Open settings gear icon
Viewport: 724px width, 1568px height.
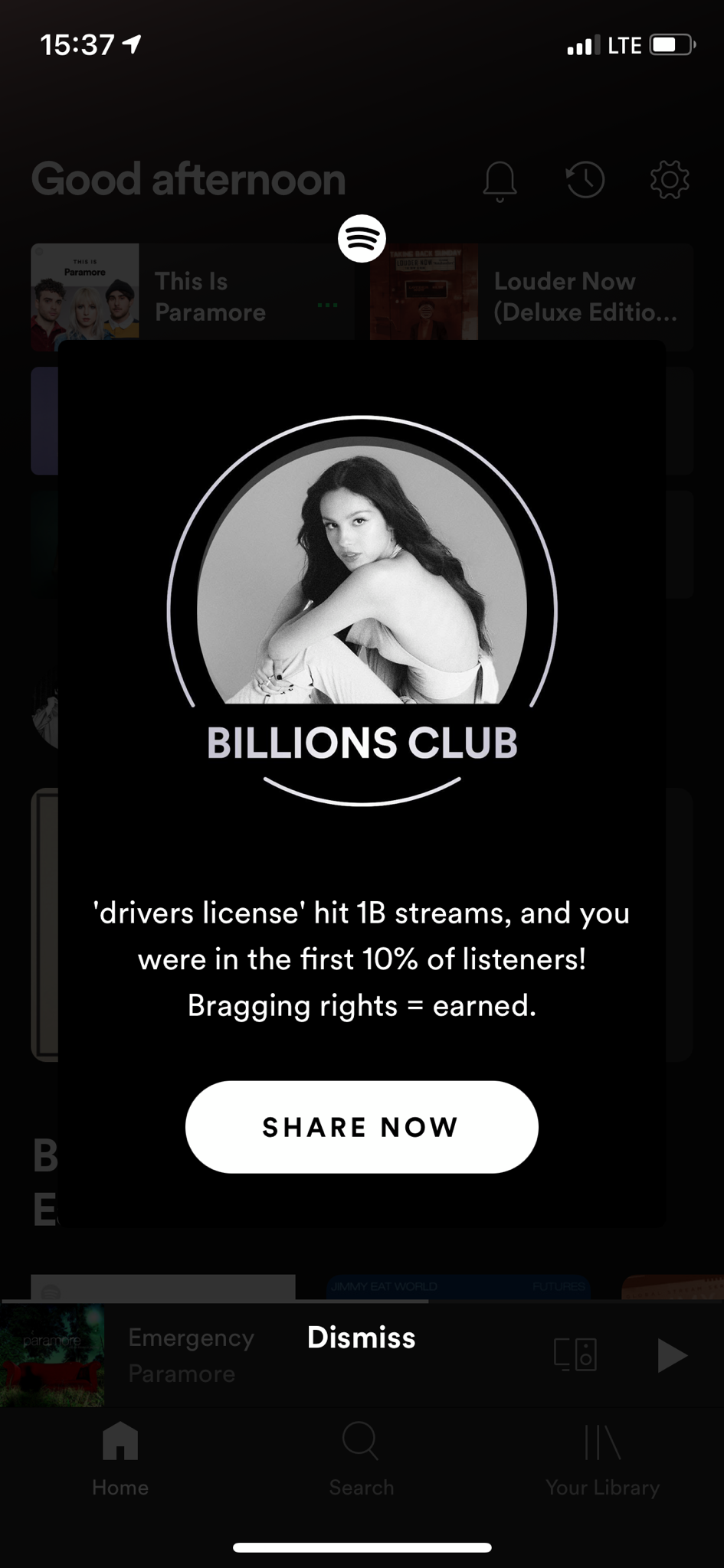(670, 180)
